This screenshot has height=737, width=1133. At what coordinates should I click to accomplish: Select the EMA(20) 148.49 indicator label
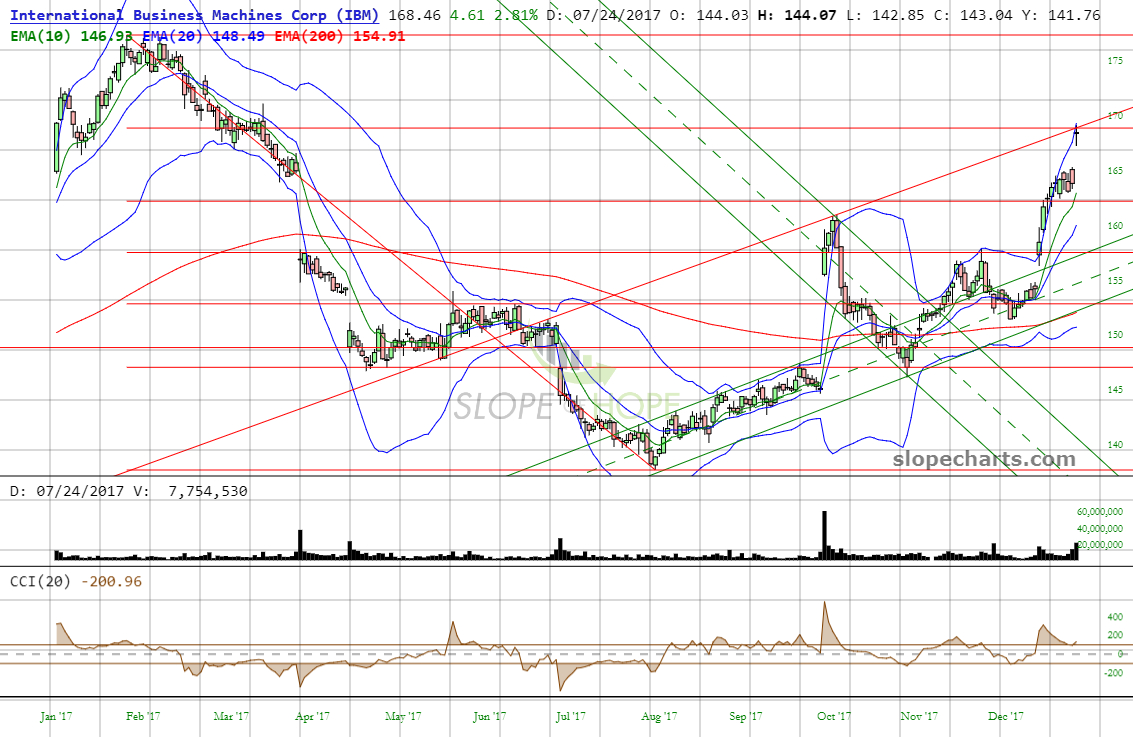203,35
